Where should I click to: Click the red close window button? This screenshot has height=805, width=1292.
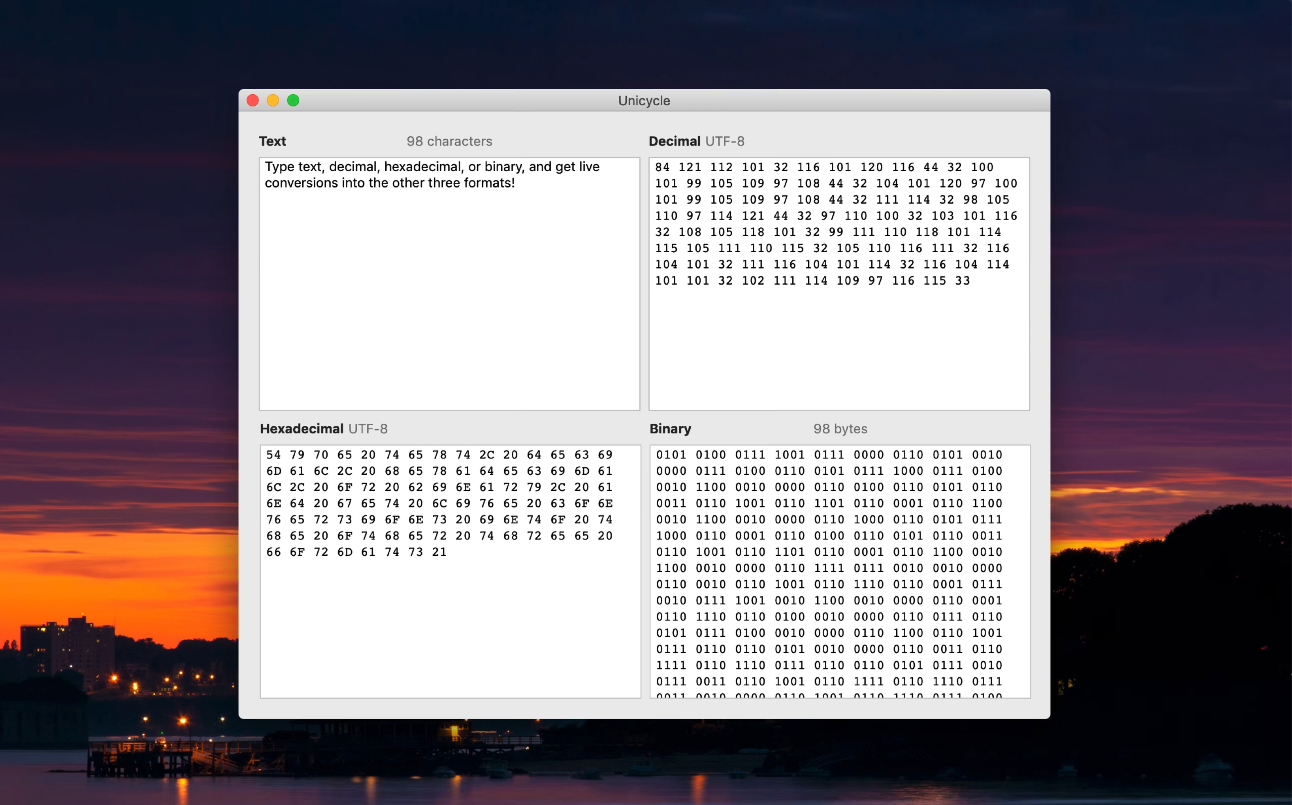pos(253,100)
